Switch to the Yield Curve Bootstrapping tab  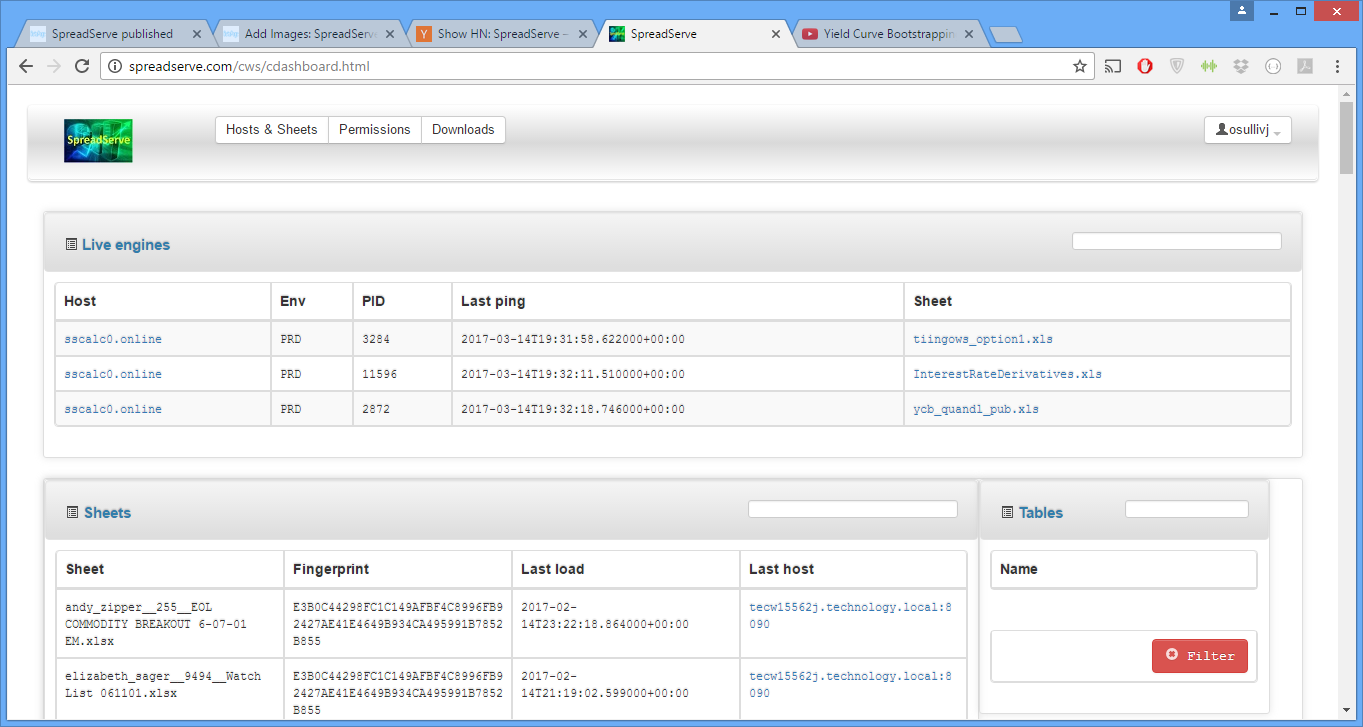pos(886,34)
